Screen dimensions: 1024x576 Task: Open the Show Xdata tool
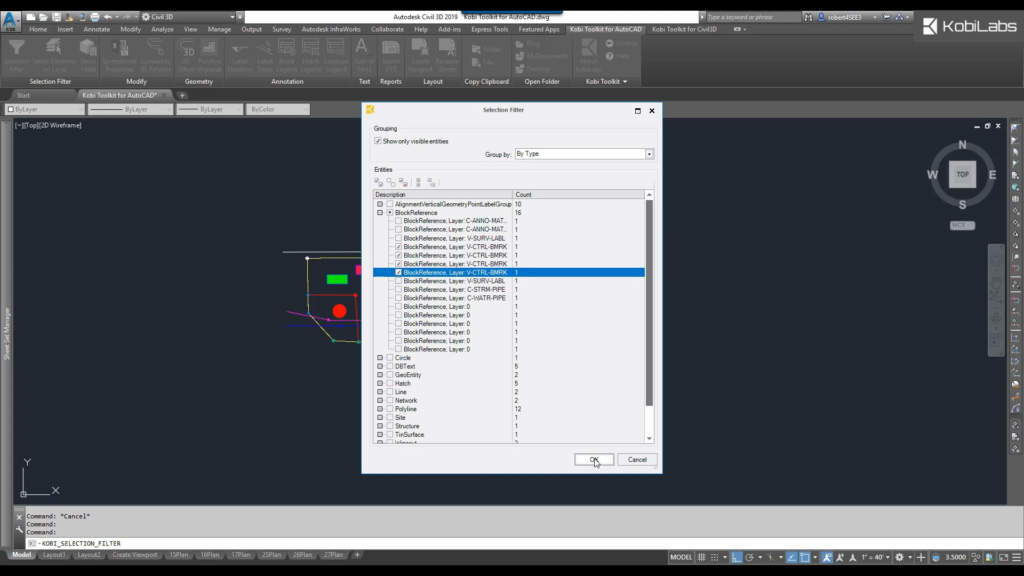click(x=88, y=56)
